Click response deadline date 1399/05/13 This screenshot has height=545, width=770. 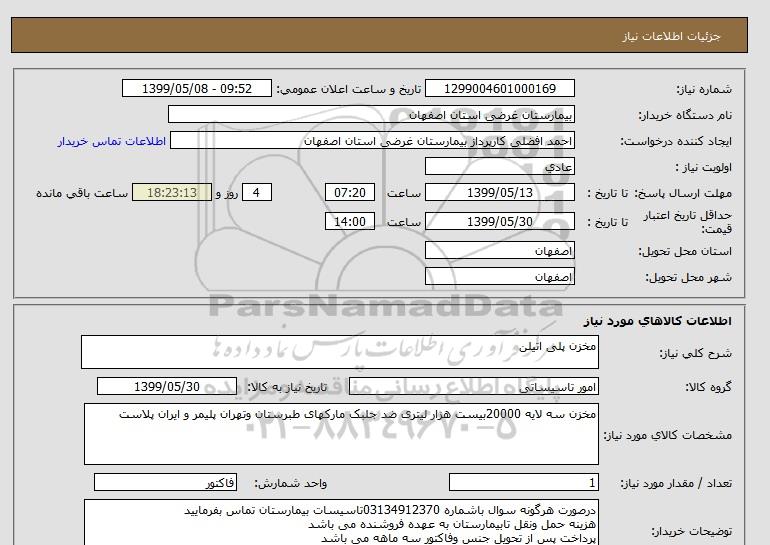point(499,192)
